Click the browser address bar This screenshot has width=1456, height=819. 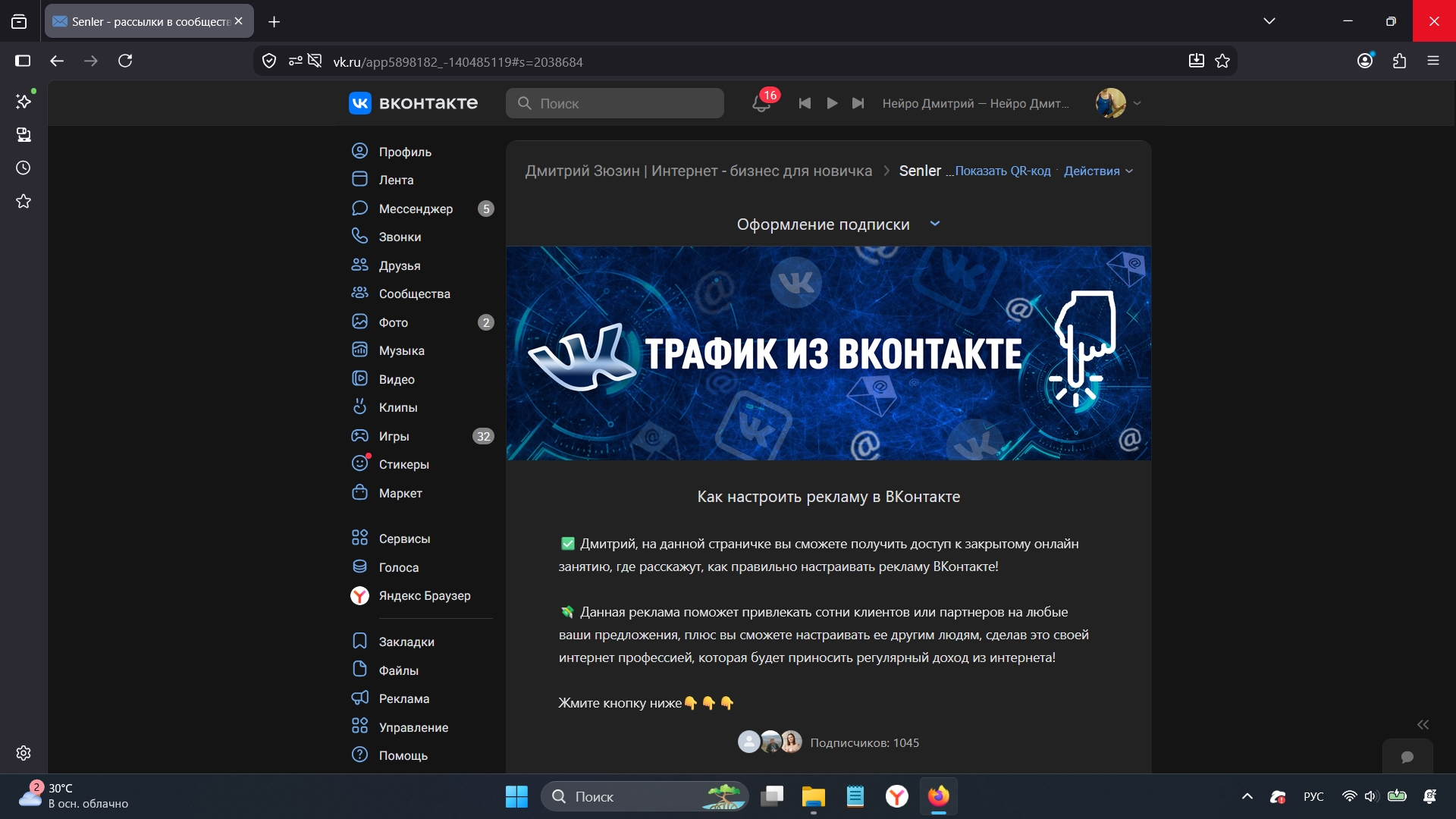743,61
